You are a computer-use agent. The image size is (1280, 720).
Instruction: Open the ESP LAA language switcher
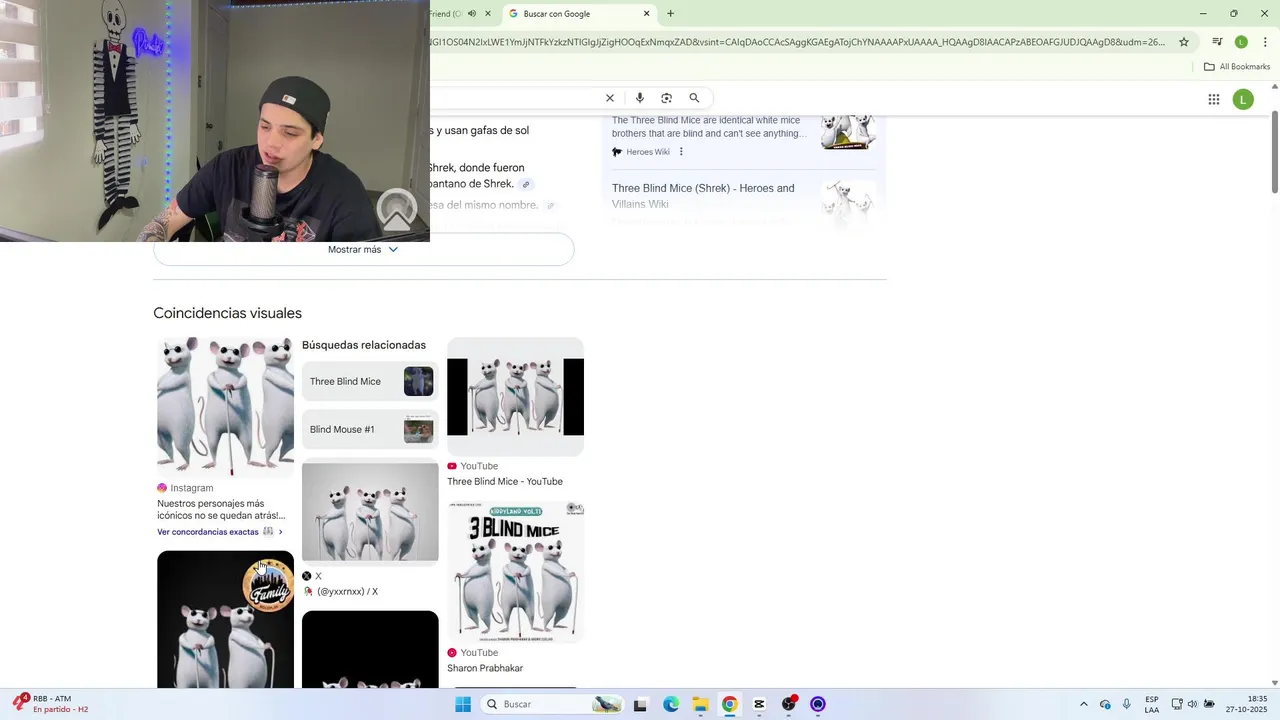1152,704
